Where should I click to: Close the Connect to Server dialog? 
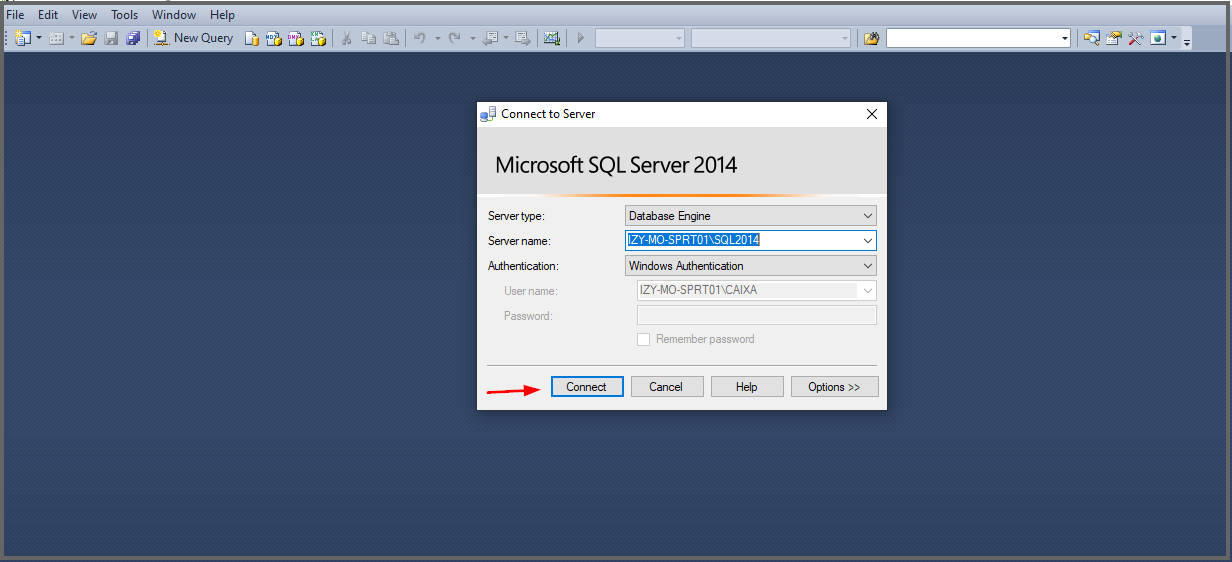872,114
